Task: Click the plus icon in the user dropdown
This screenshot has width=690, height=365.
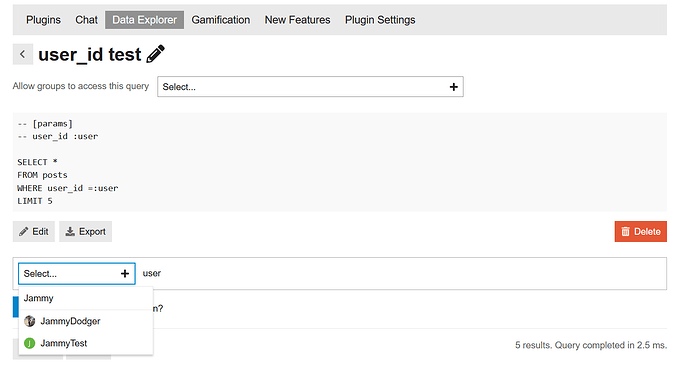Action: 125,274
